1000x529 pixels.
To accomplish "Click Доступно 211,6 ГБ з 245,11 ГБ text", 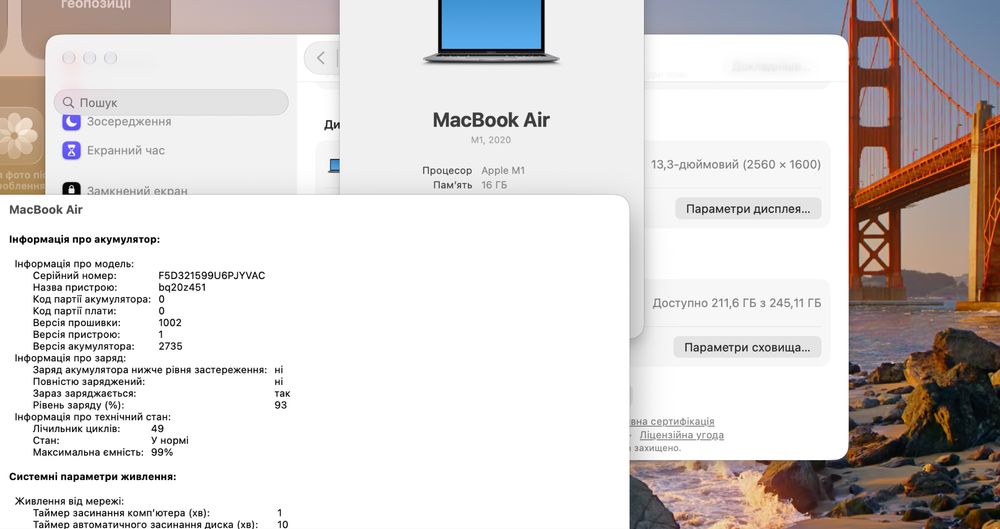I will pos(737,303).
